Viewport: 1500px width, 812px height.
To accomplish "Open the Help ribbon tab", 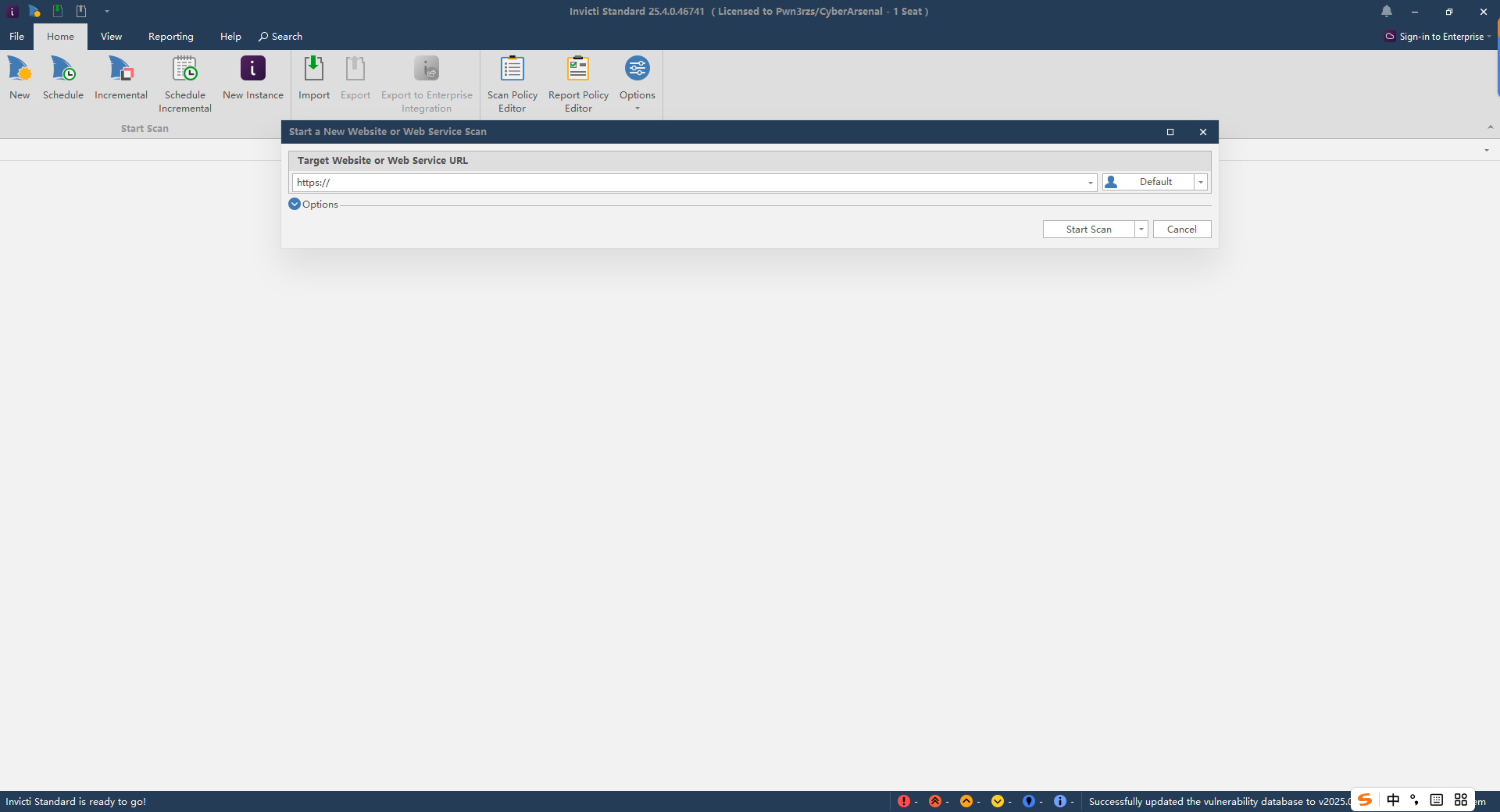I will coord(230,37).
